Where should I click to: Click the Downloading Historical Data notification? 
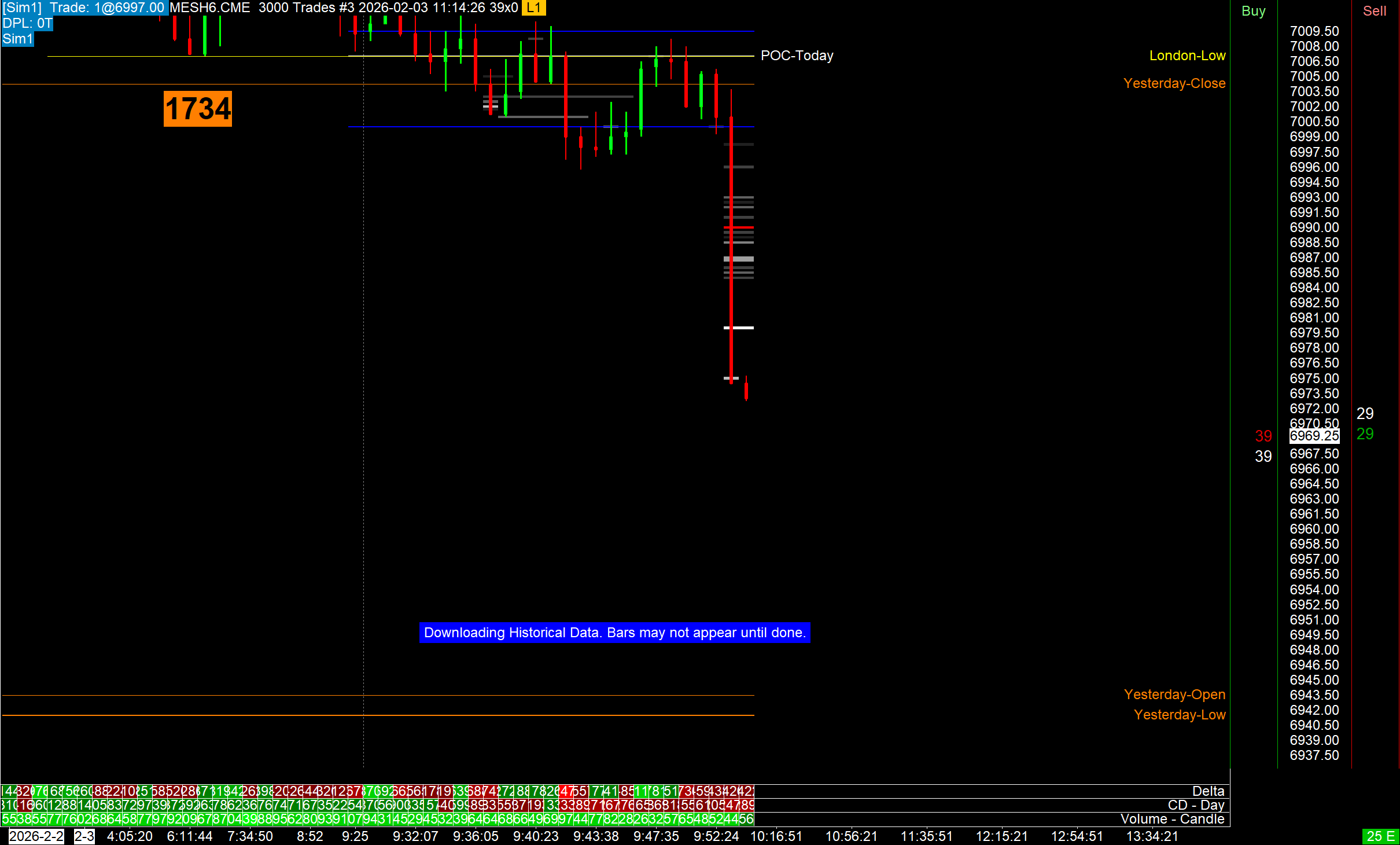tap(614, 633)
